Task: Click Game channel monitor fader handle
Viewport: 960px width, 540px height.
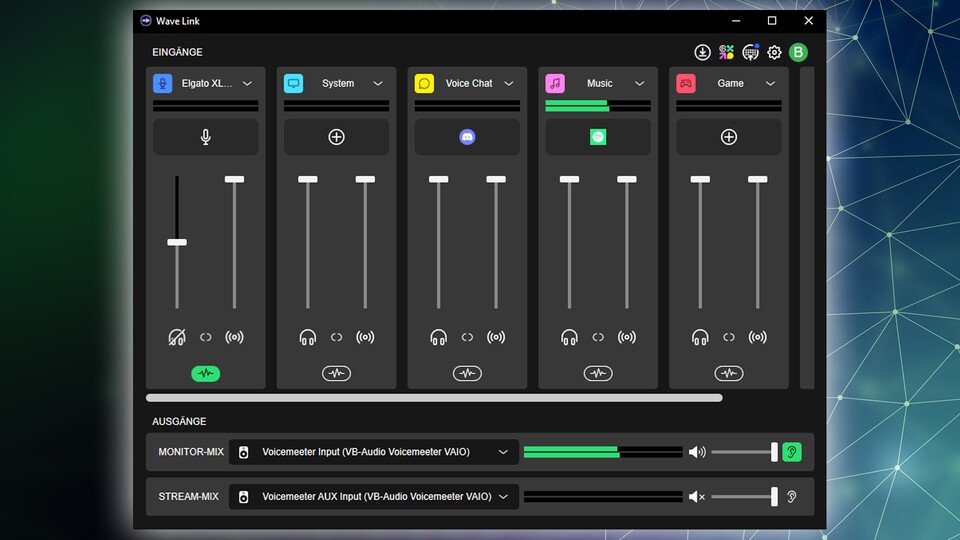Action: tap(700, 179)
